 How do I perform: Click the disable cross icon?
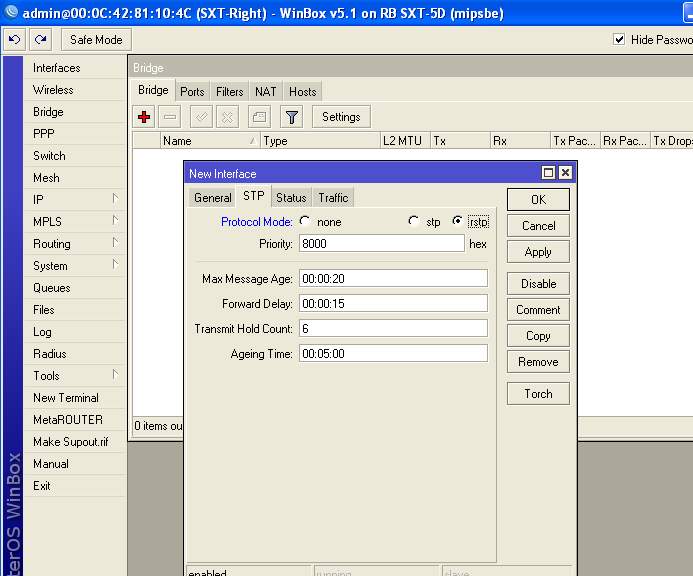(x=227, y=117)
